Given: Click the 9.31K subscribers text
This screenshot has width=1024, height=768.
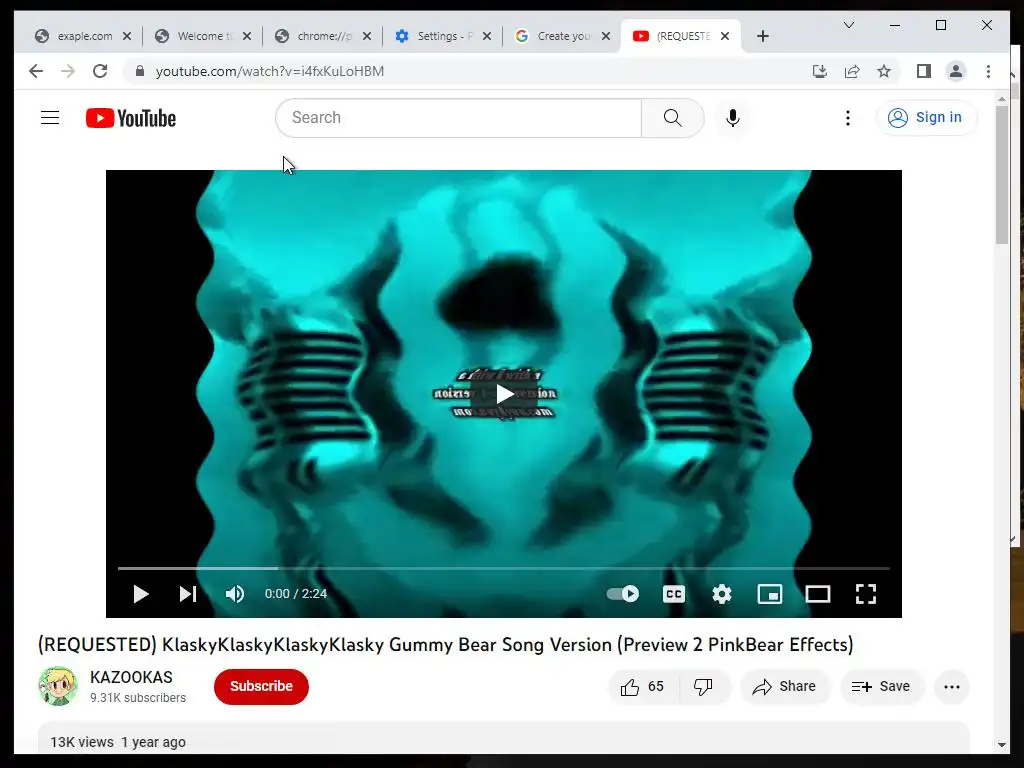Looking at the screenshot, I should point(138,698).
